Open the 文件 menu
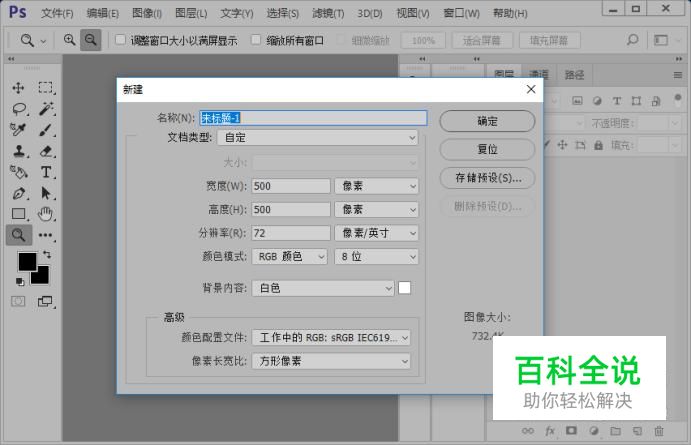 coord(57,13)
